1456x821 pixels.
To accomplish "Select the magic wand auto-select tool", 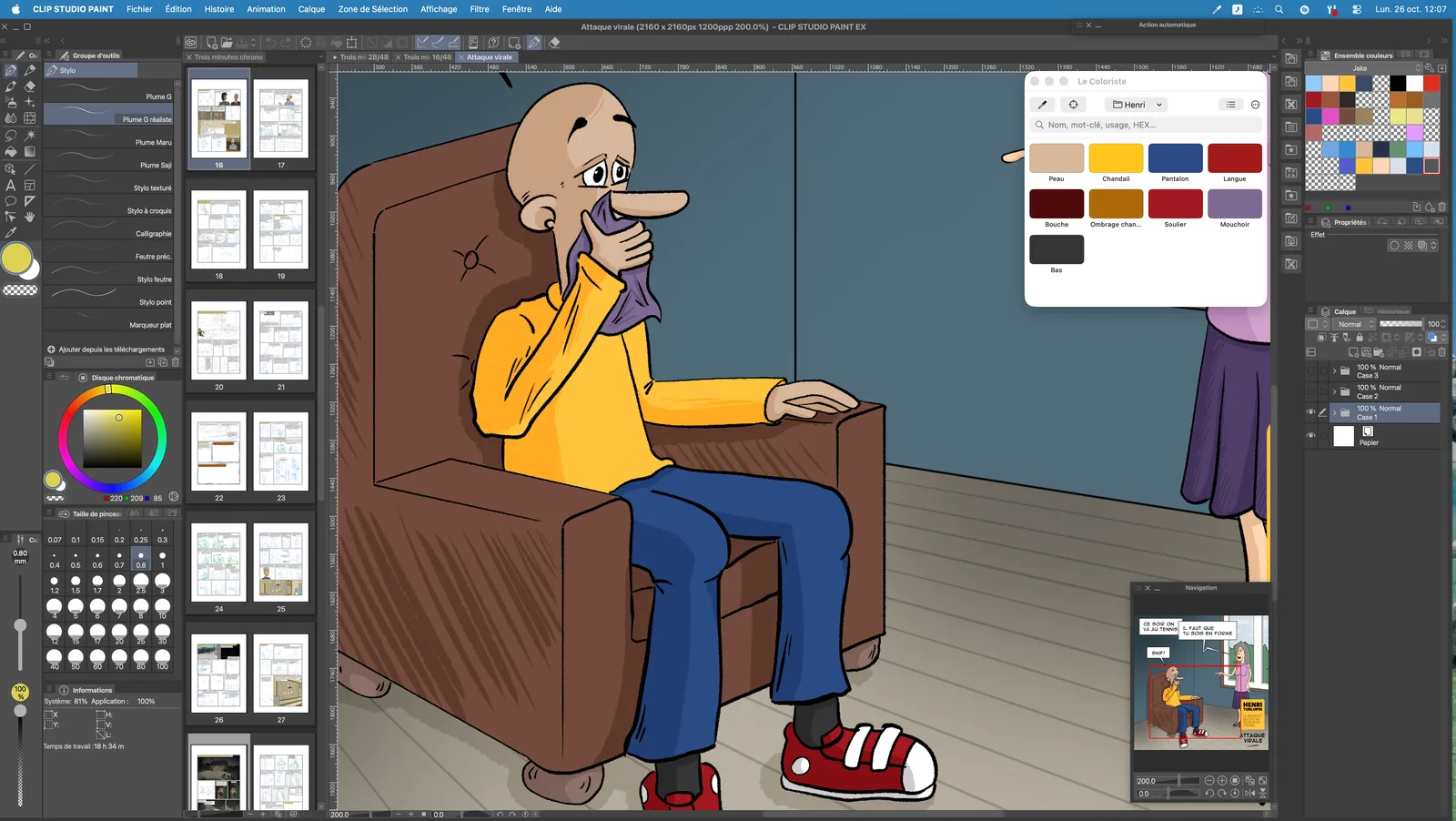I will click(x=29, y=135).
